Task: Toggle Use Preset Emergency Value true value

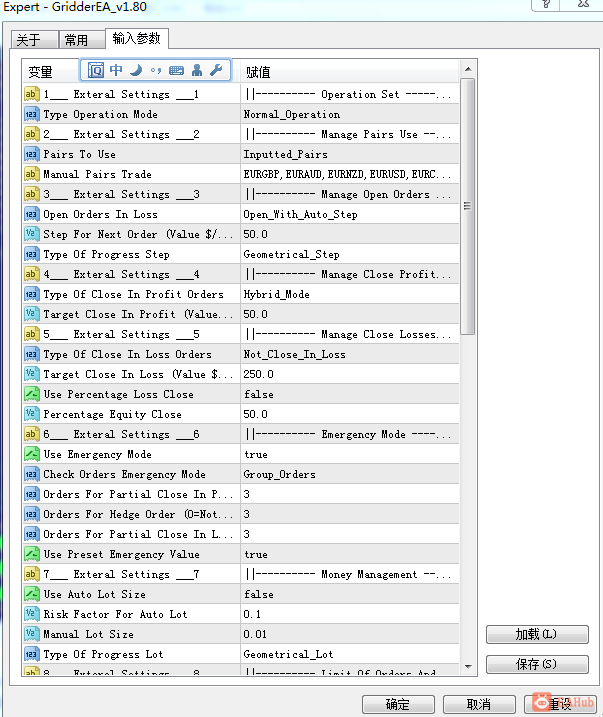Action: (256, 555)
